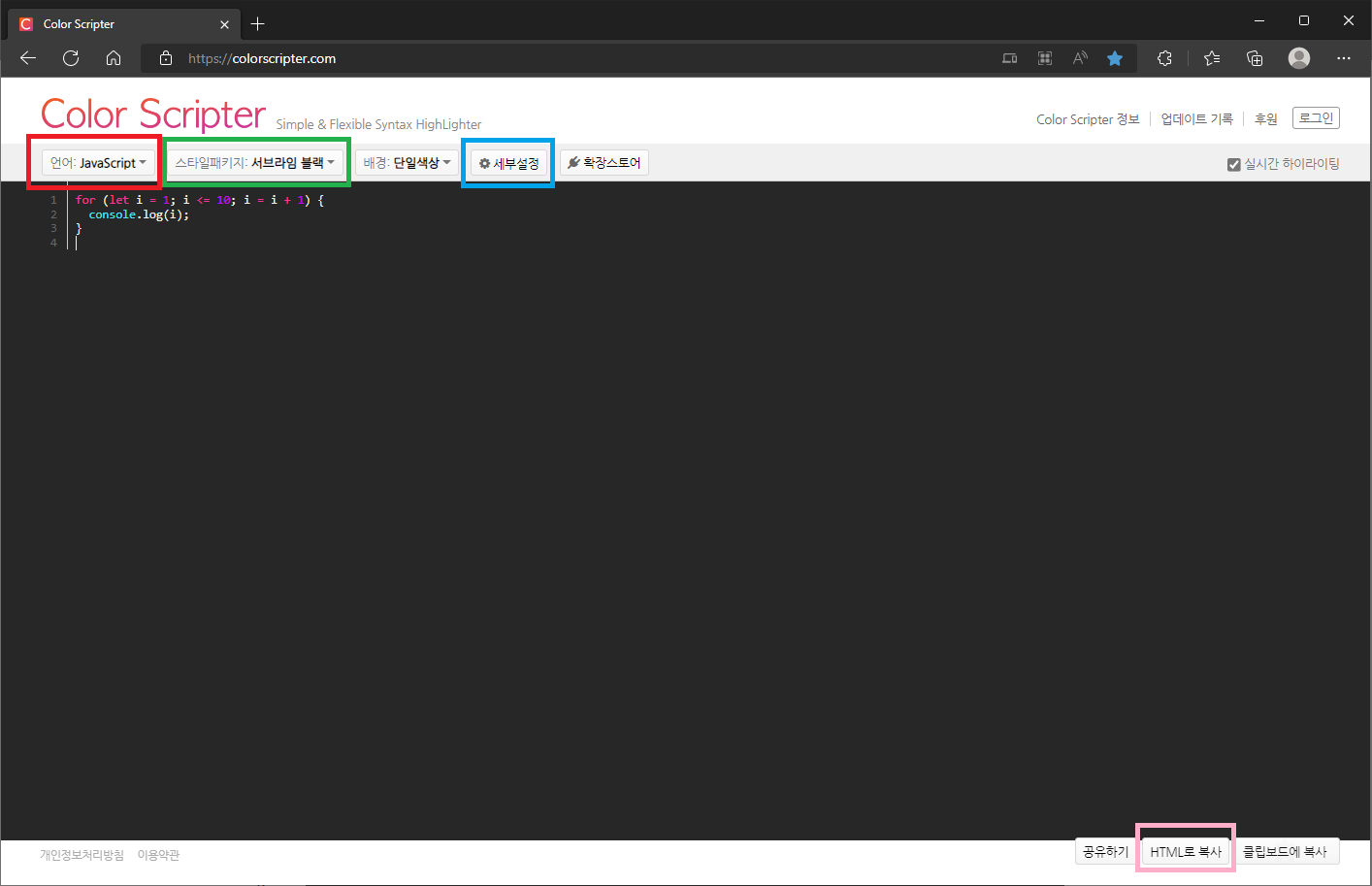
Task: Click HTML로 복사 button
Action: (1186, 851)
